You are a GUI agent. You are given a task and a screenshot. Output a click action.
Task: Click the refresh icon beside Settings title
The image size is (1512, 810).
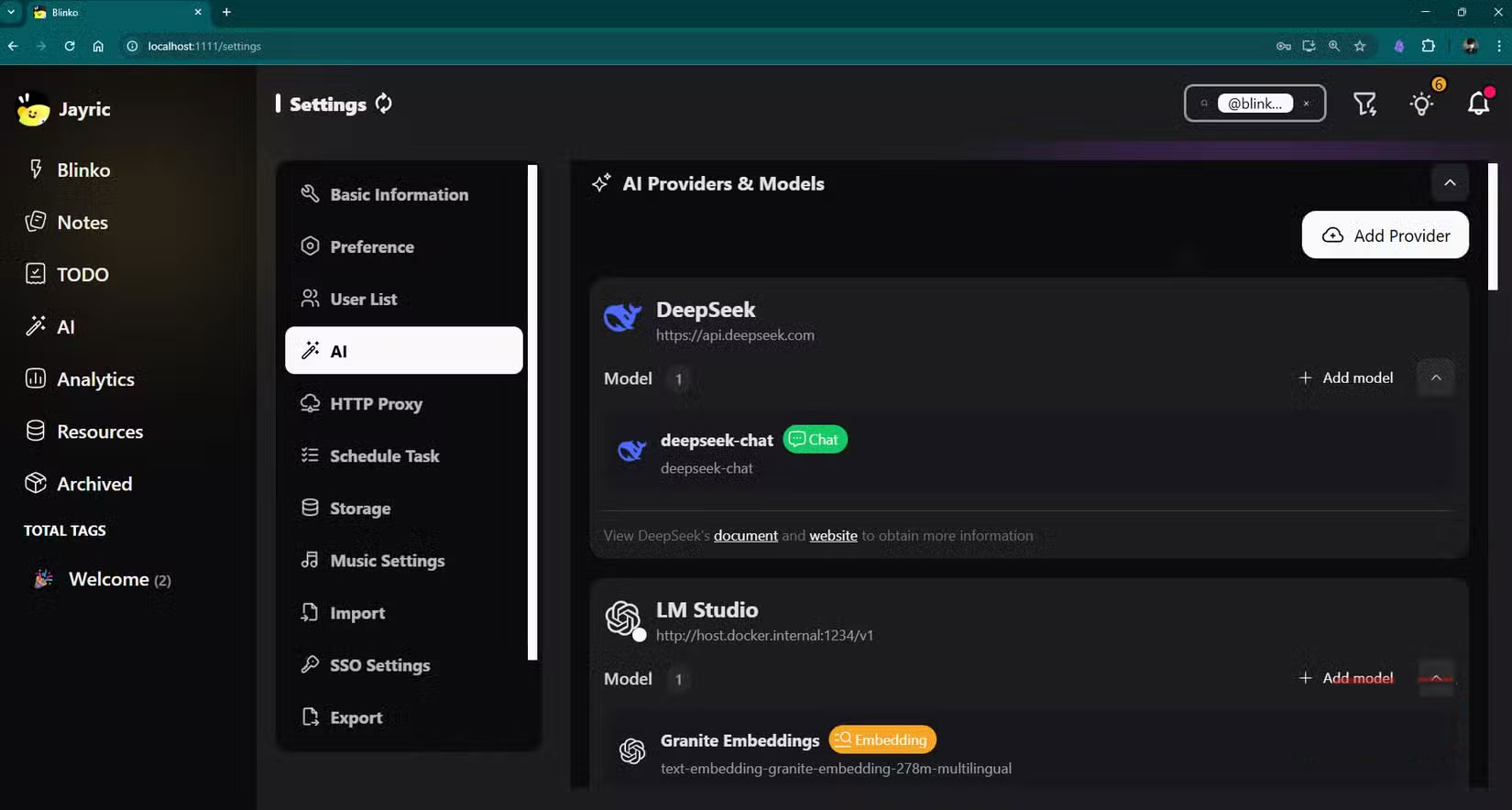pos(383,104)
